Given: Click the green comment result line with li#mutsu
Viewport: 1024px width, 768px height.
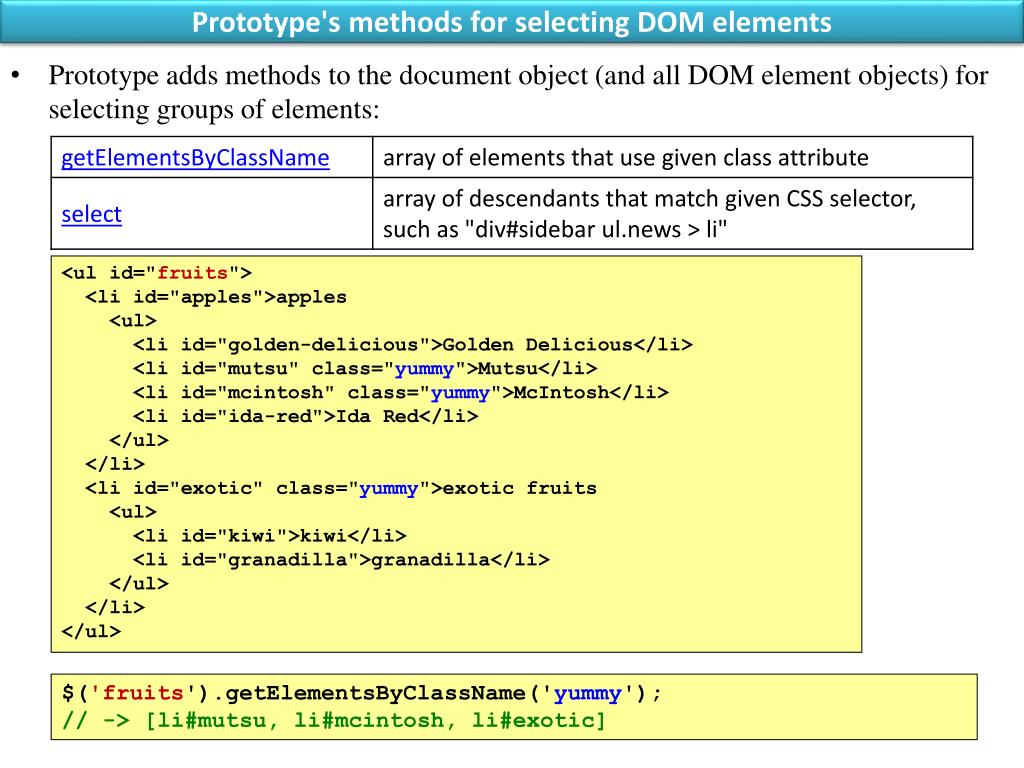Looking at the screenshot, I should [334, 720].
